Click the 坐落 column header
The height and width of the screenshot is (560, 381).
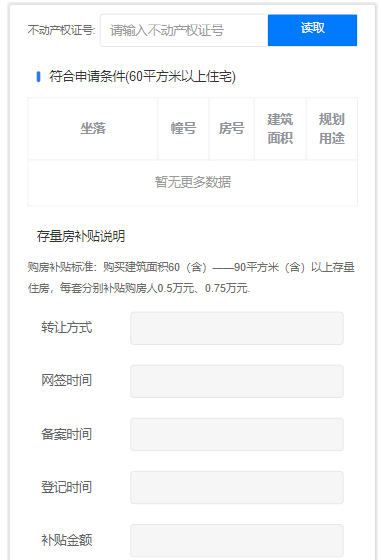point(93,129)
